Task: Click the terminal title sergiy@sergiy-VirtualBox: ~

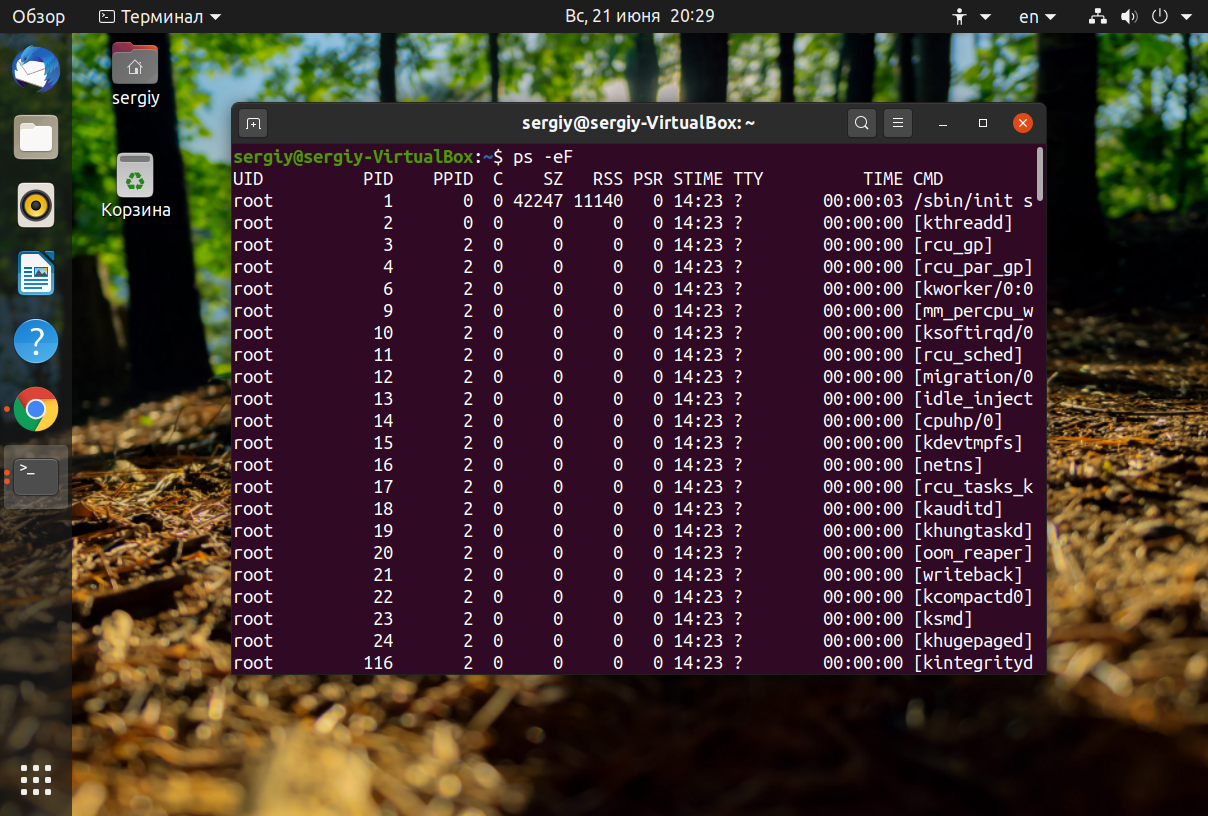Action: (638, 123)
